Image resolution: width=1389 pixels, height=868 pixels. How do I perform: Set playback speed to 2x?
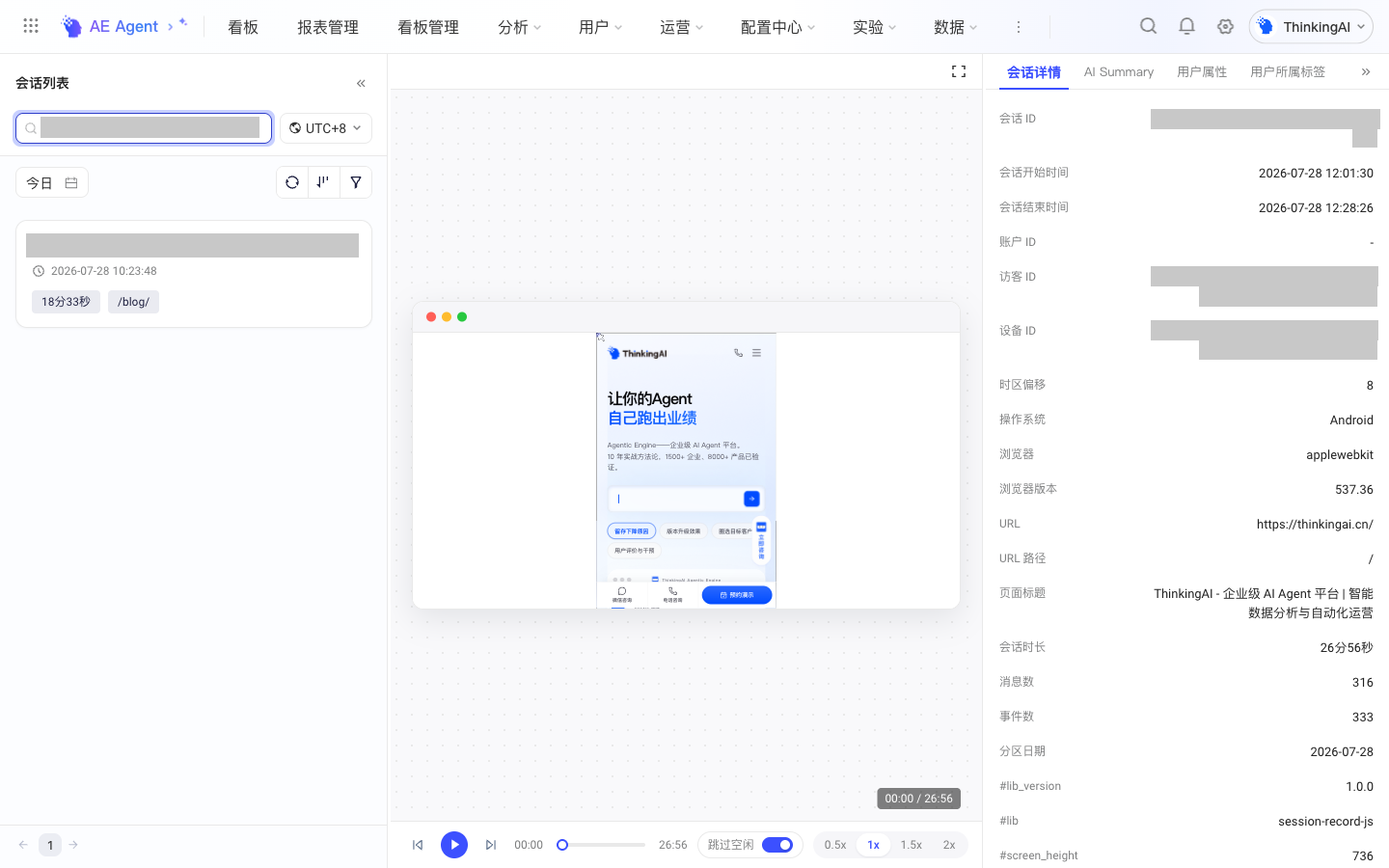(x=949, y=845)
